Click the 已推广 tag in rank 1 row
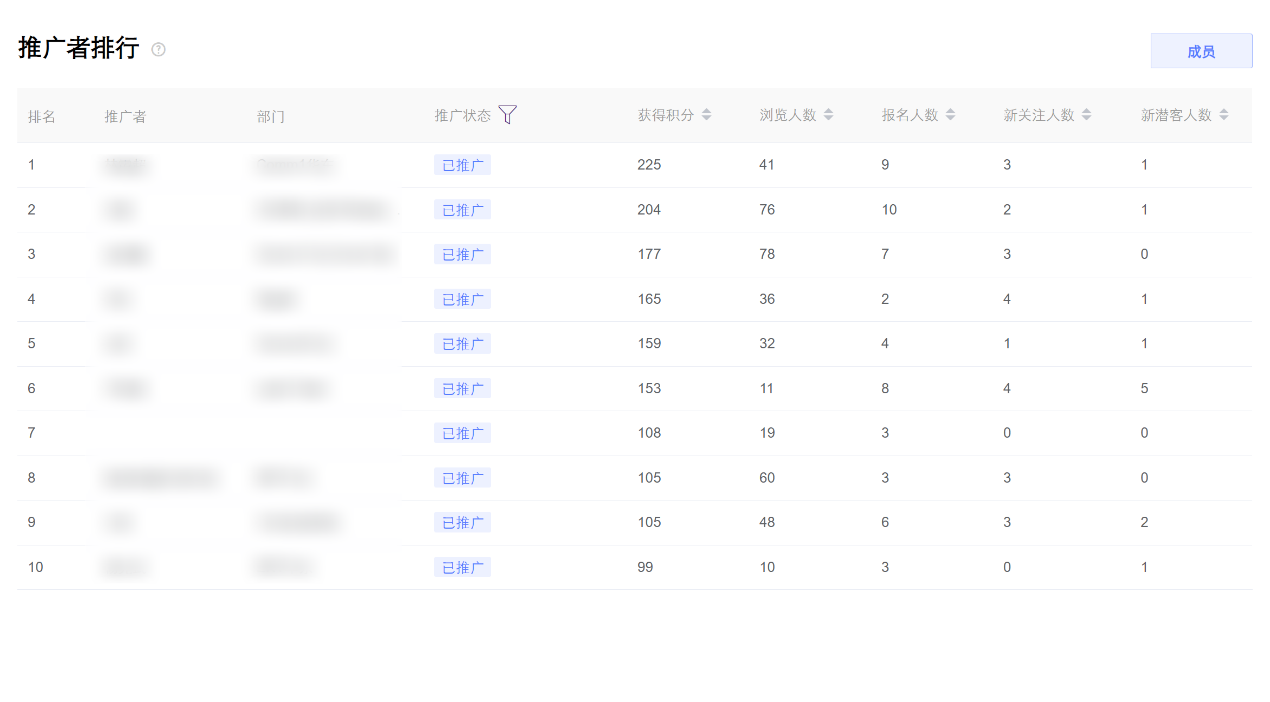 coord(462,165)
